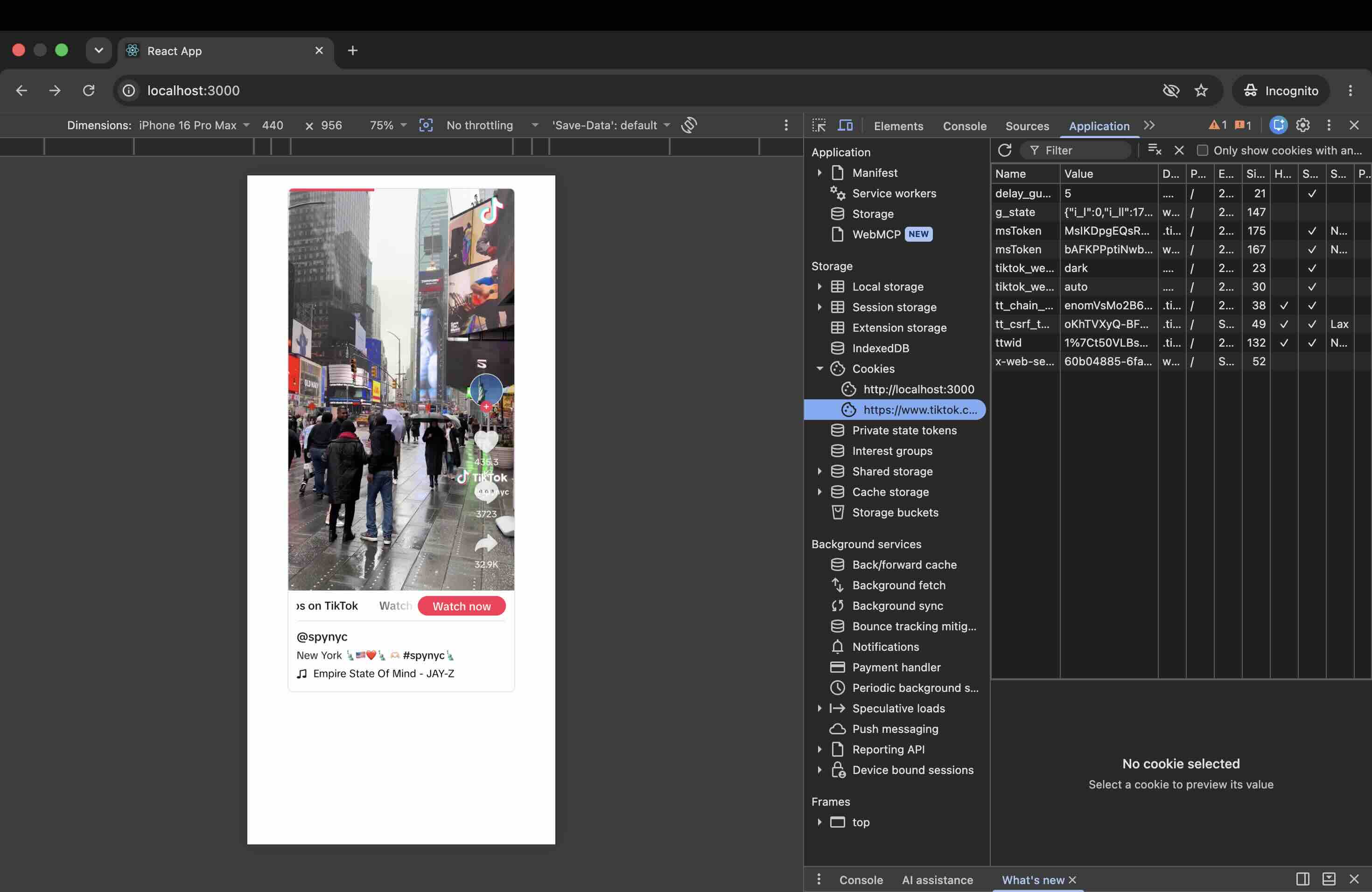
Task: Open the Save-Data default dropdown
Action: click(611, 125)
